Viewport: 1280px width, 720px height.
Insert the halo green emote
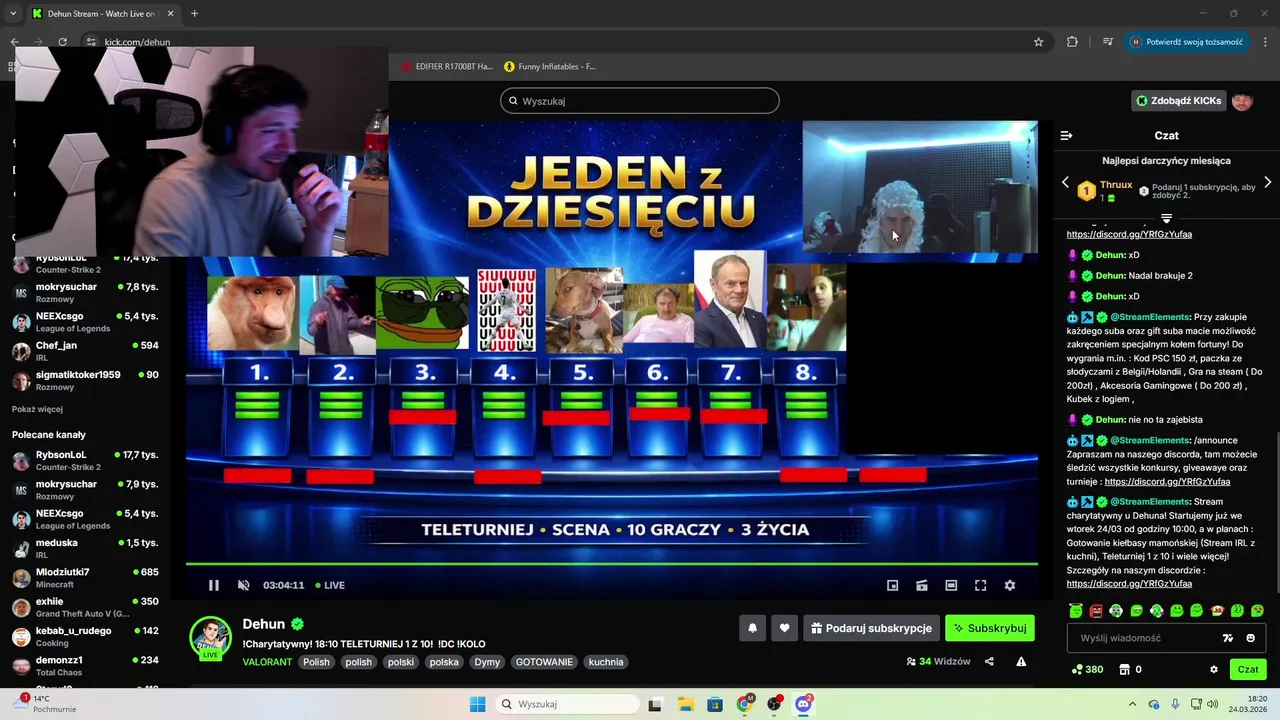[x=1076, y=610]
